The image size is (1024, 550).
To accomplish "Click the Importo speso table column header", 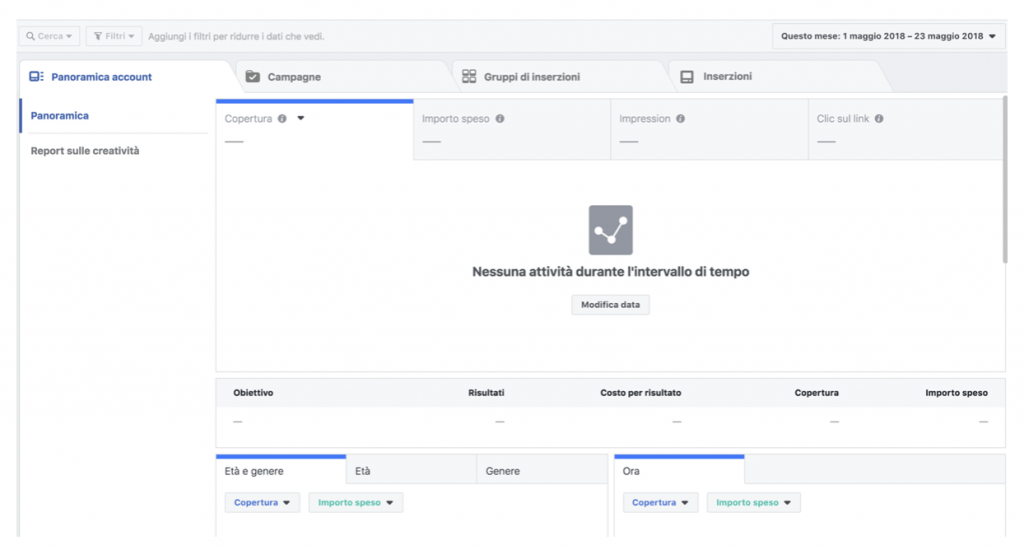I will tap(956, 393).
